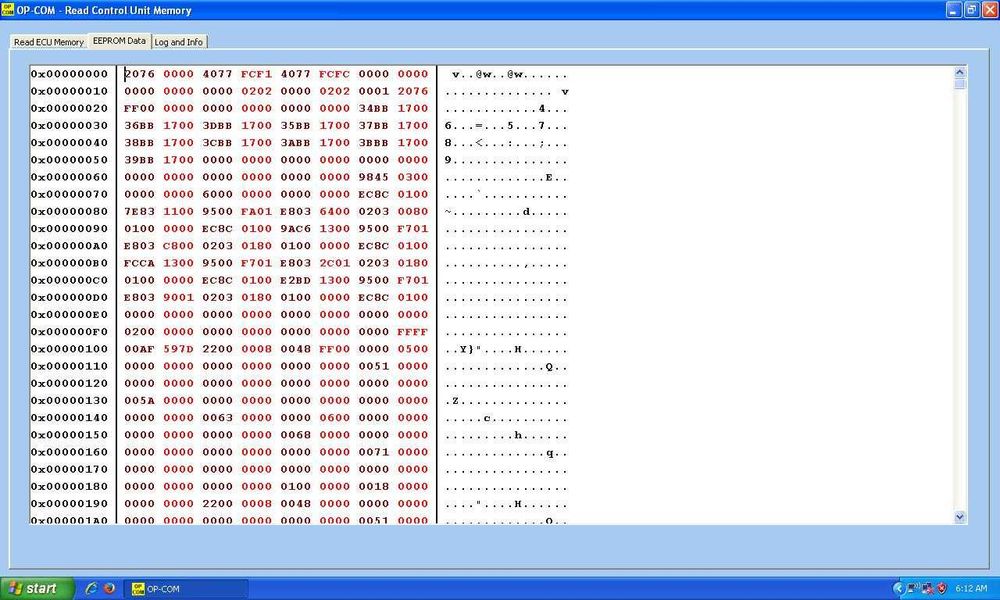Click hex value 597D
Image resolution: width=1000 pixels, height=600 pixels.
click(x=178, y=349)
